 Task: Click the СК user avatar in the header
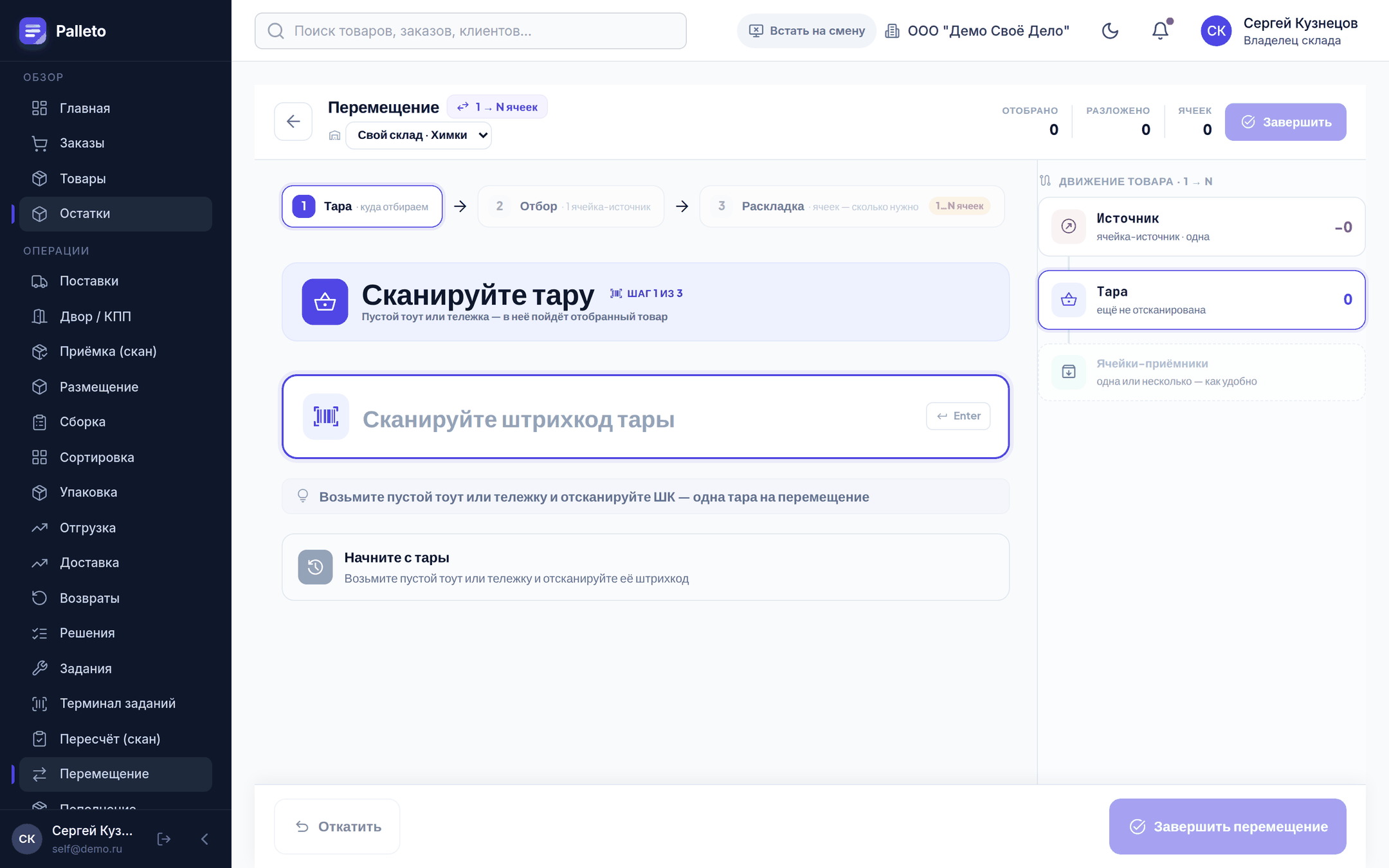pos(1216,31)
